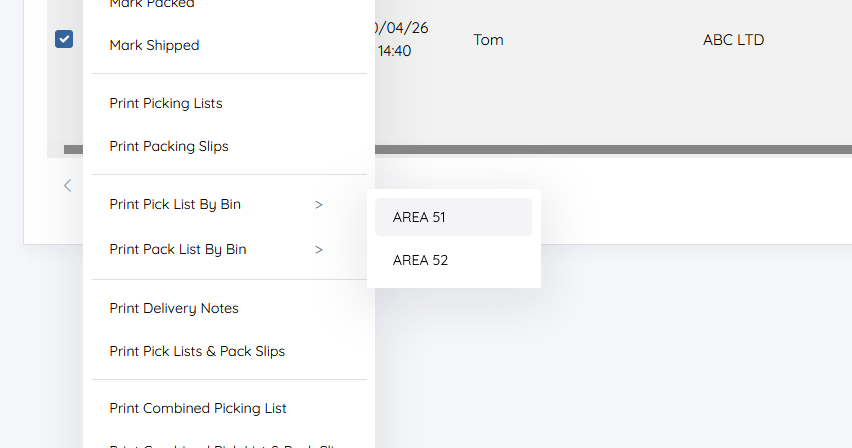
Task: Expand the Print Pick List By Bin chevron
Action: tap(319, 205)
